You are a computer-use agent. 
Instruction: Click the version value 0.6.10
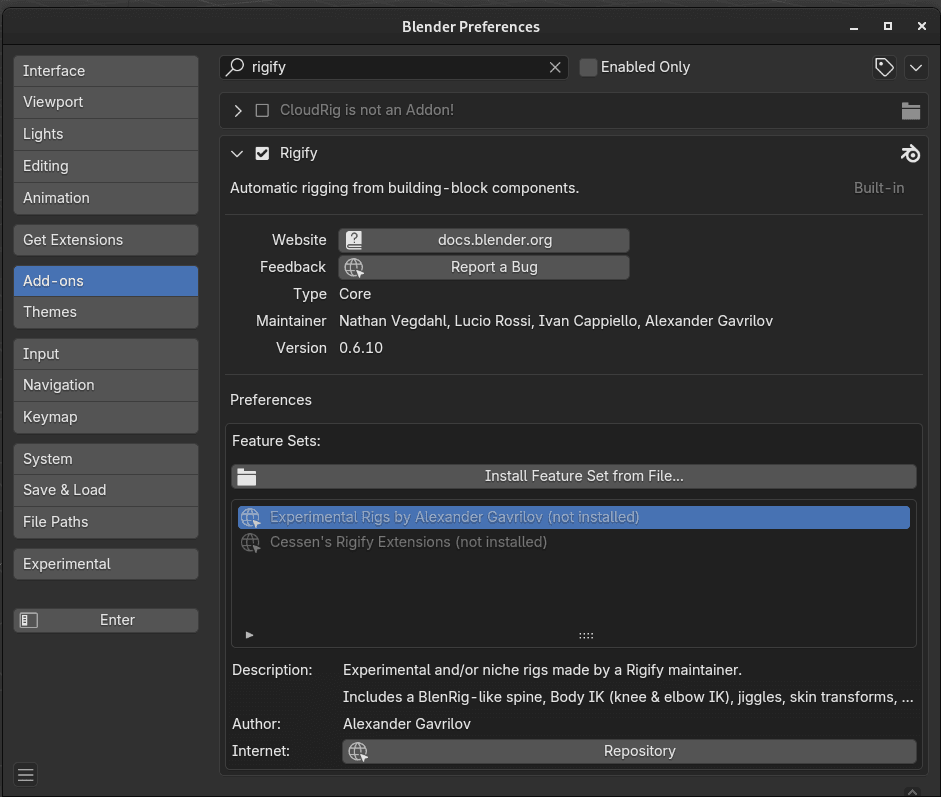[361, 348]
